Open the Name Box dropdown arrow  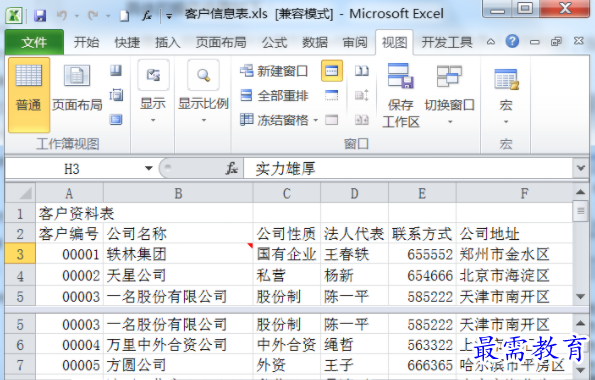pyautogui.click(x=149, y=168)
